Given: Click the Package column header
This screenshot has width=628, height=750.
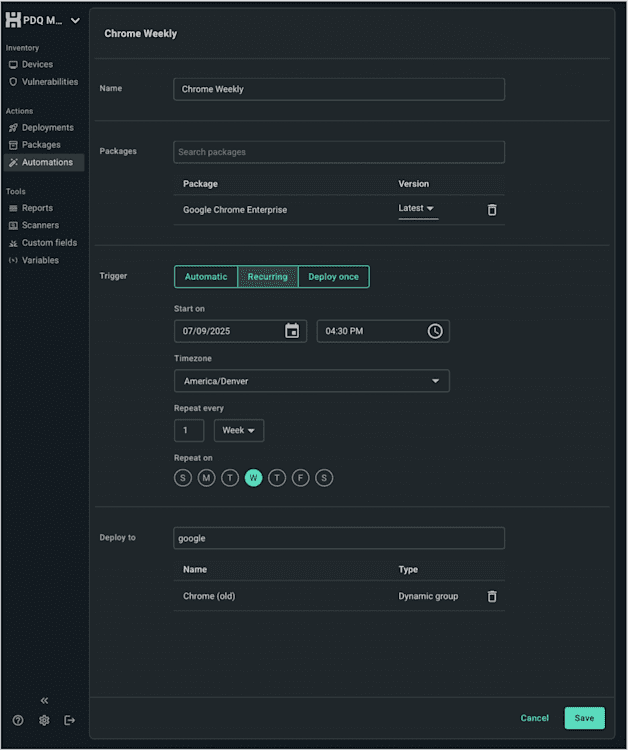Looking at the screenshot, I should 200,184.
